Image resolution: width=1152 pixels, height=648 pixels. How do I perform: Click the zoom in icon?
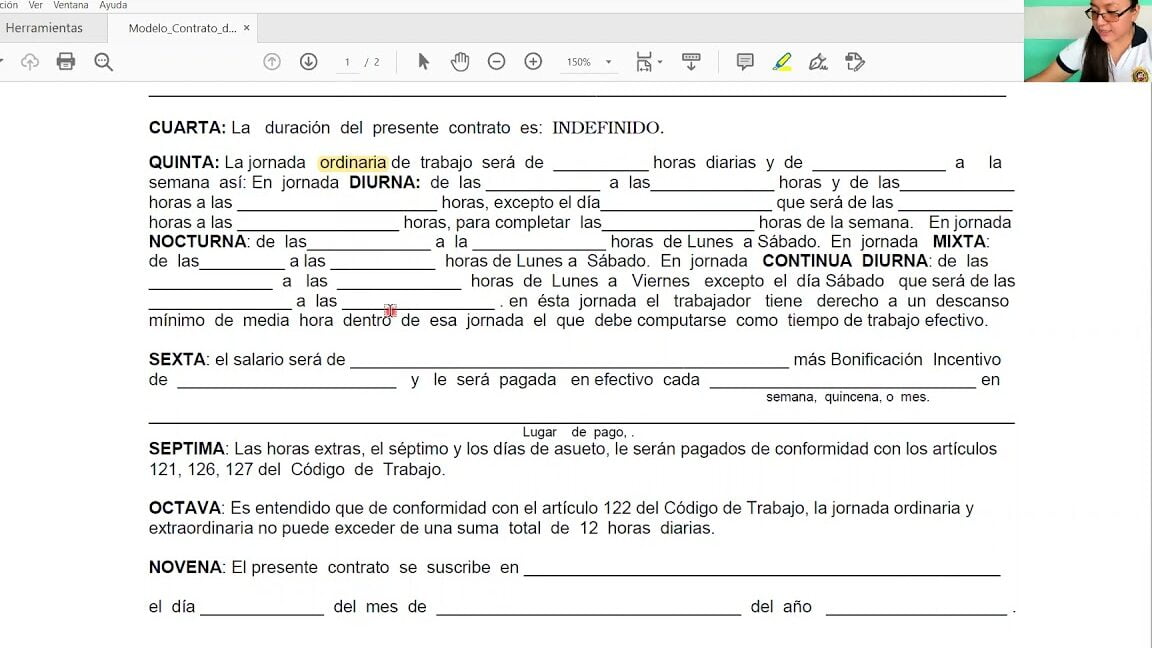coord(533,61)
